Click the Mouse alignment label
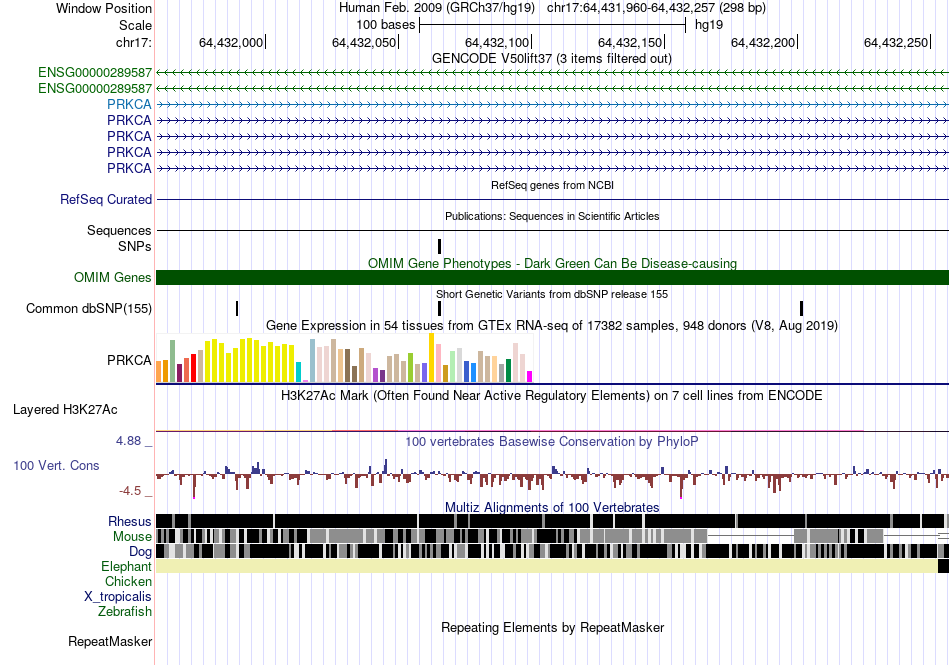This screenshot has width=950, height=665. click(132, 537)
